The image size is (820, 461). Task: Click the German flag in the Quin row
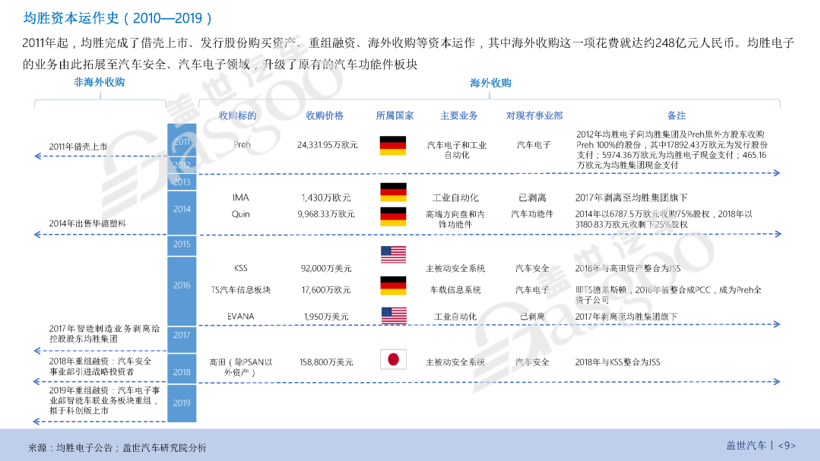393,216
